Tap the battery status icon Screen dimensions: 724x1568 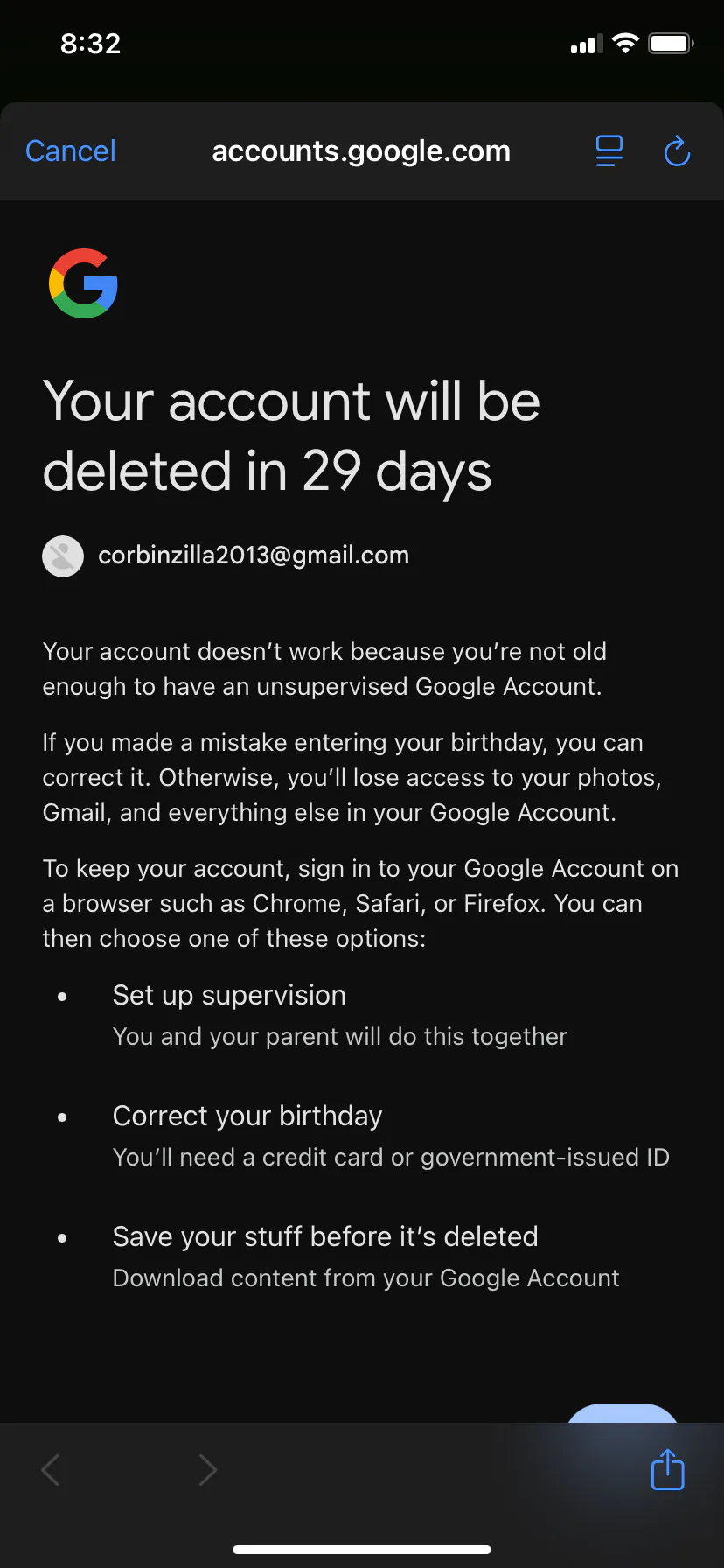coord(671,44)
